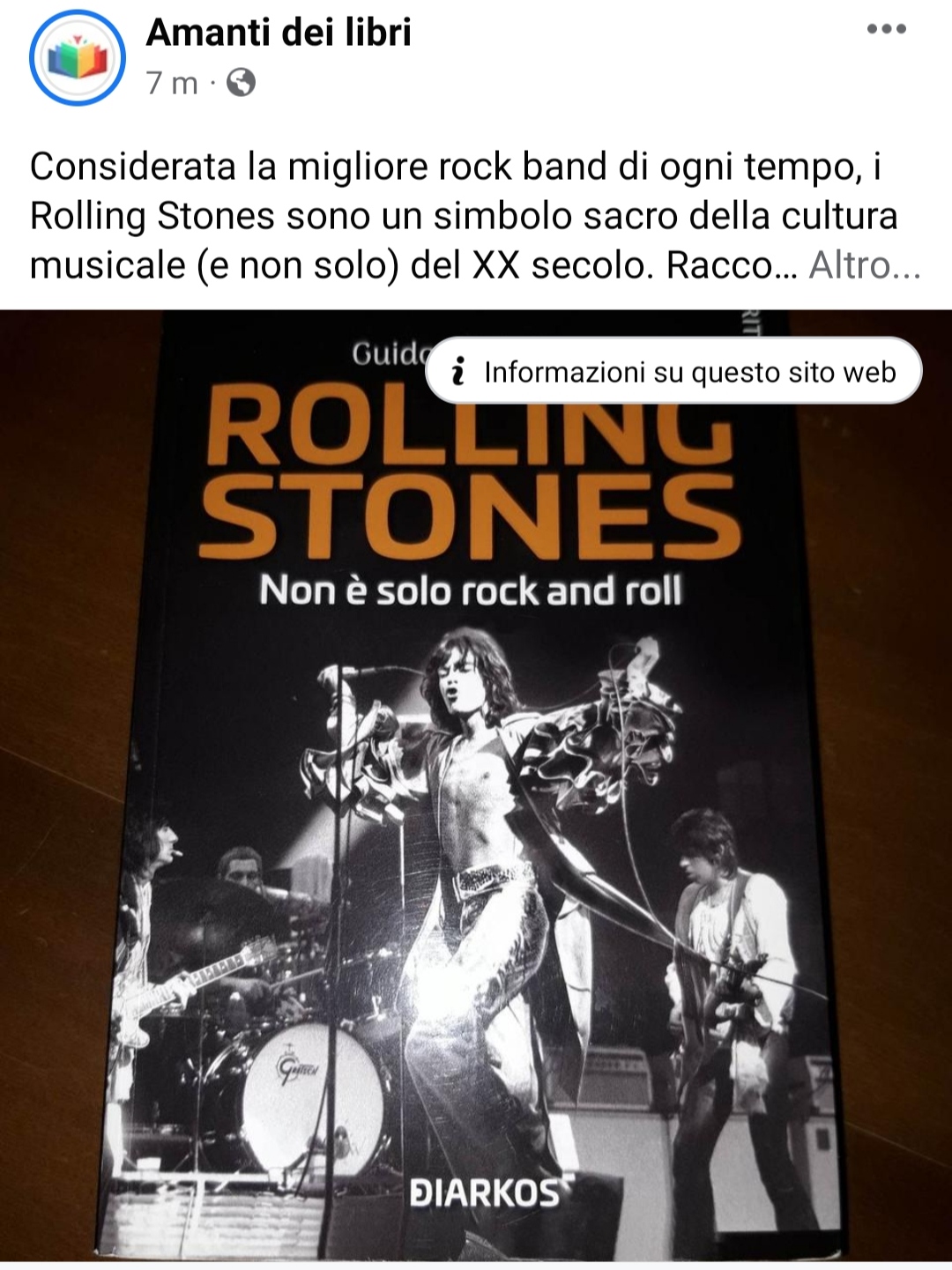
Task: Open 'Informazioni su questo sito web'
Action: pyautogui.click(x=673, y=372)
